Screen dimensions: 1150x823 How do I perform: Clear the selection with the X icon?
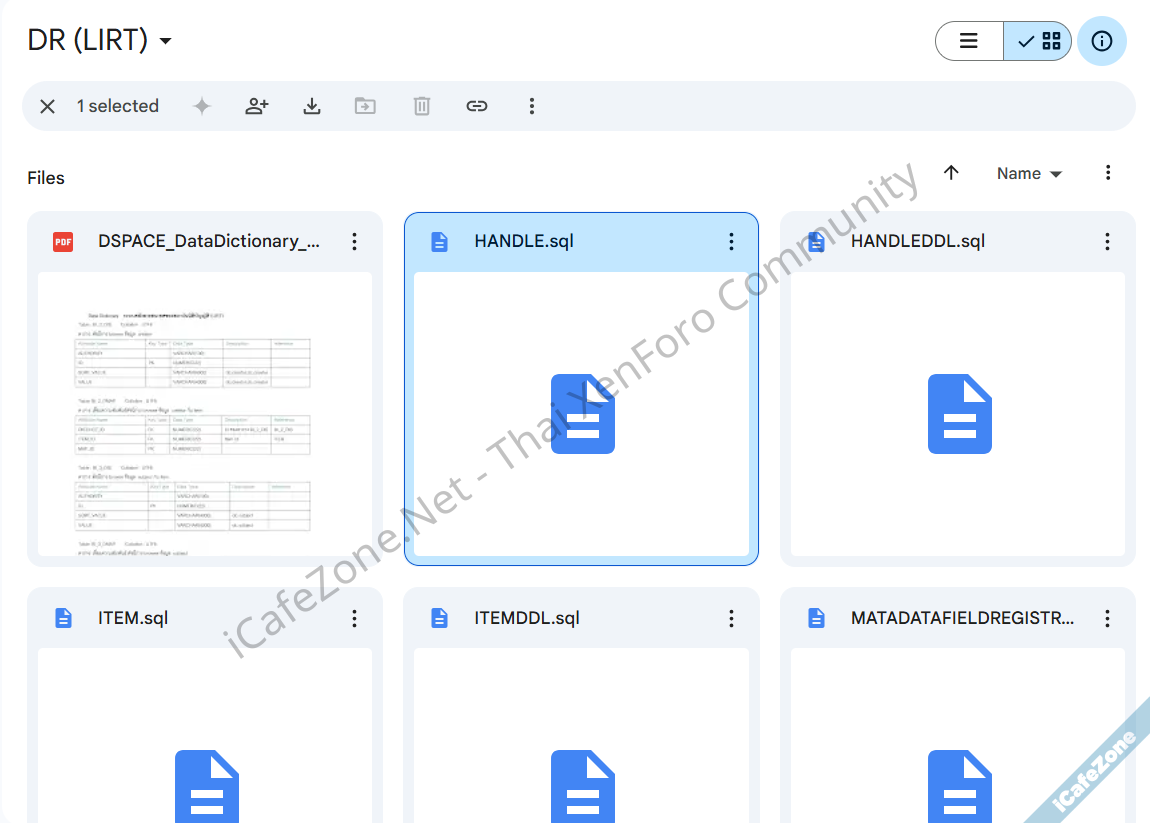click(47, 106)
